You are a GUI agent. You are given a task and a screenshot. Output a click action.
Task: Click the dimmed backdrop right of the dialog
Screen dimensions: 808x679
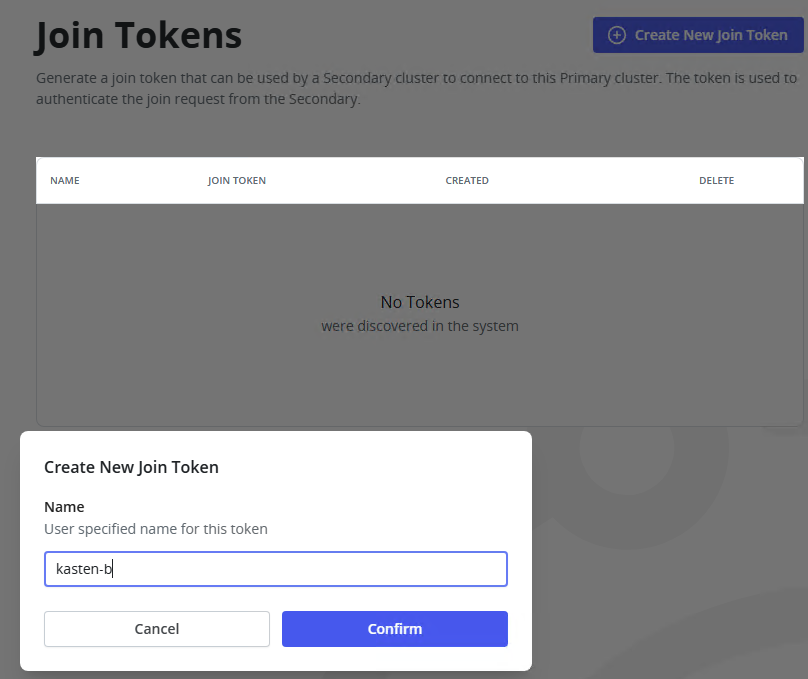point(670,550)
